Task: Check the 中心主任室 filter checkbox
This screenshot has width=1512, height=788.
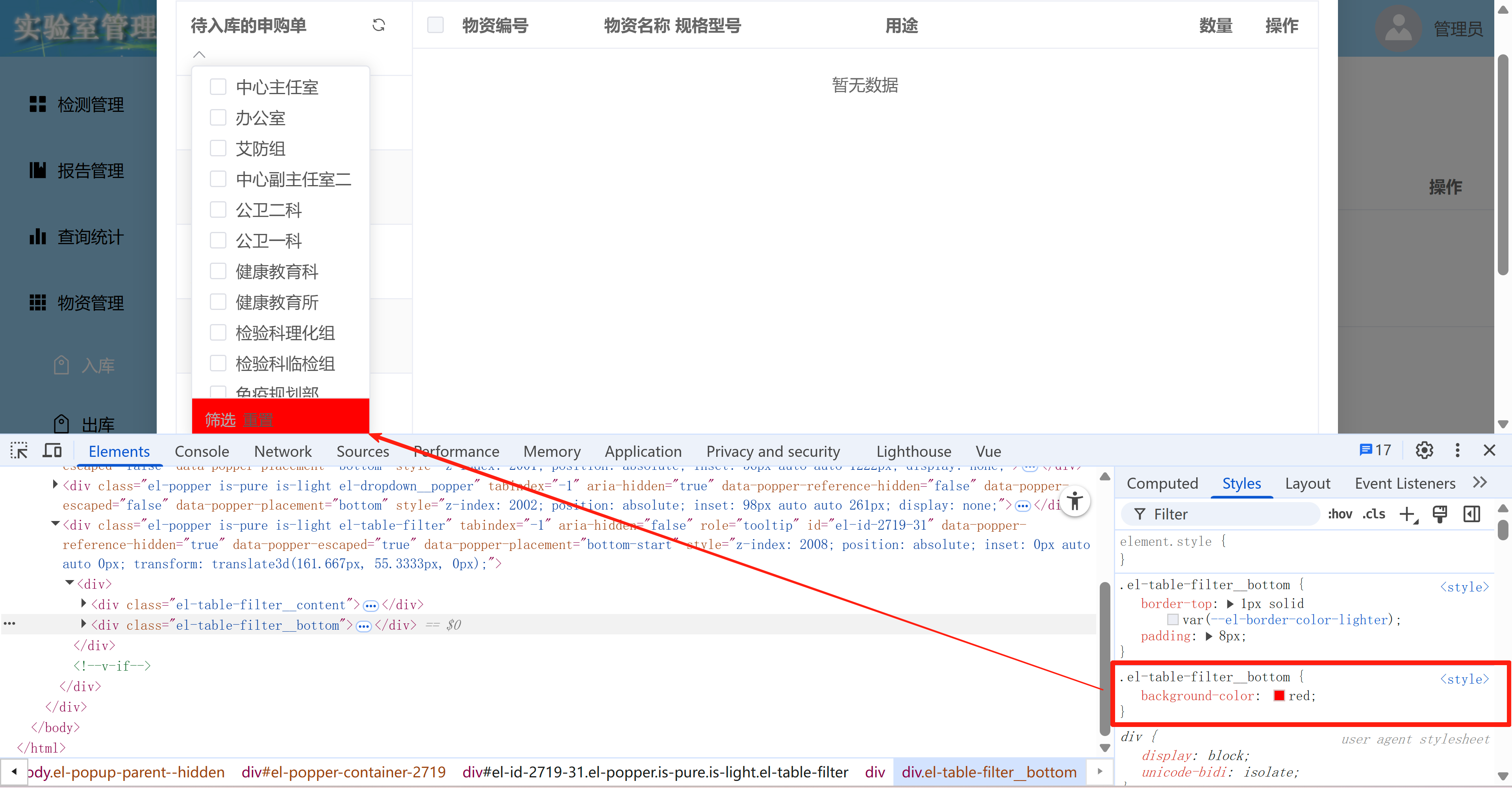Action: pos(218,87)
